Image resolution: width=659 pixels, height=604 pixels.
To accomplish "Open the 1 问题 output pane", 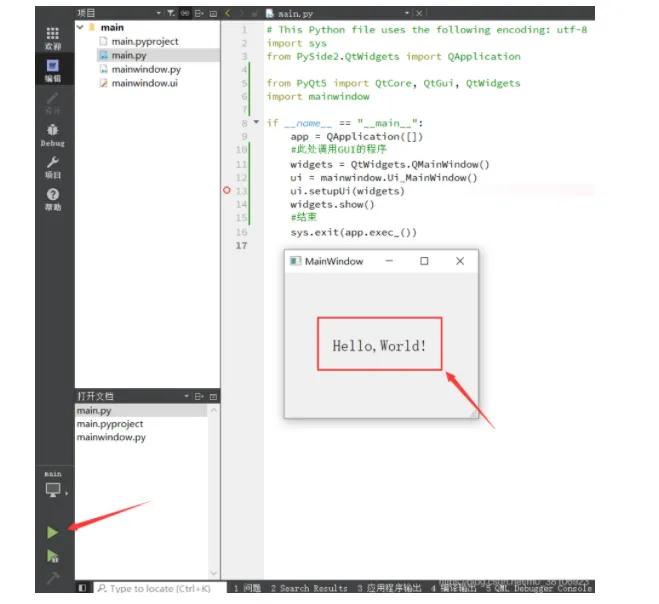I will [x=247, y=588].
